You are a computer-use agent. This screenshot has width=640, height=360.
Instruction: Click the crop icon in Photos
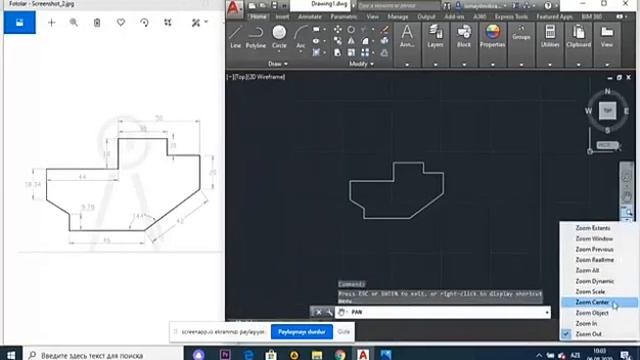tap(168, 22)
